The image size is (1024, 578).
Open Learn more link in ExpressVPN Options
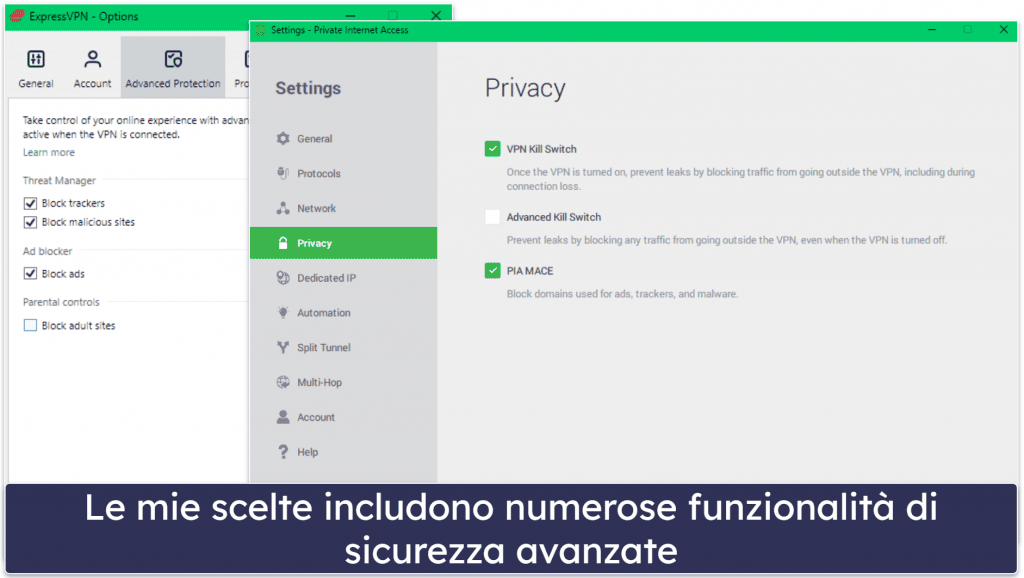point(49,152)
